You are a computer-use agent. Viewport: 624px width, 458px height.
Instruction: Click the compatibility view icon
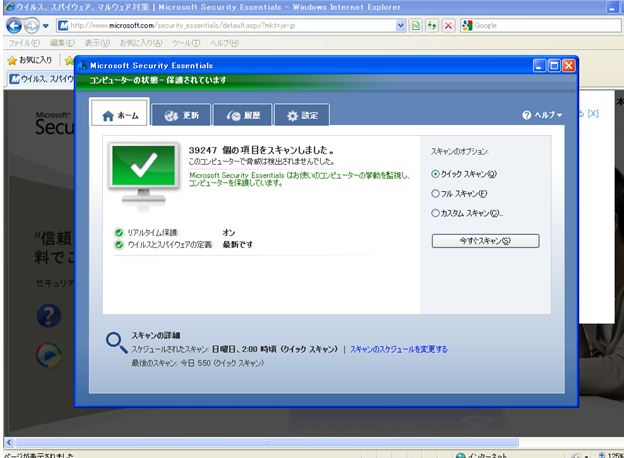(x=415, y=26)
